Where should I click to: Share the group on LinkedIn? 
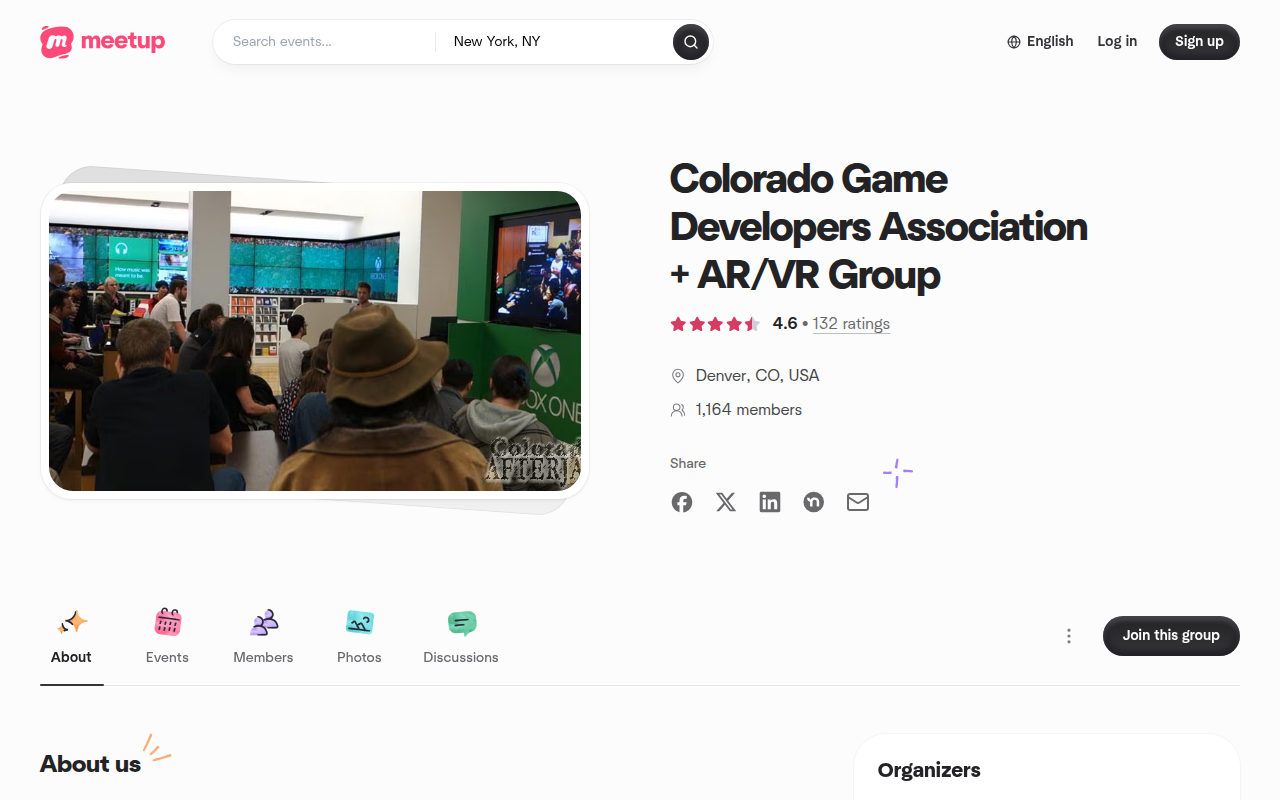(x=770, y=502)
